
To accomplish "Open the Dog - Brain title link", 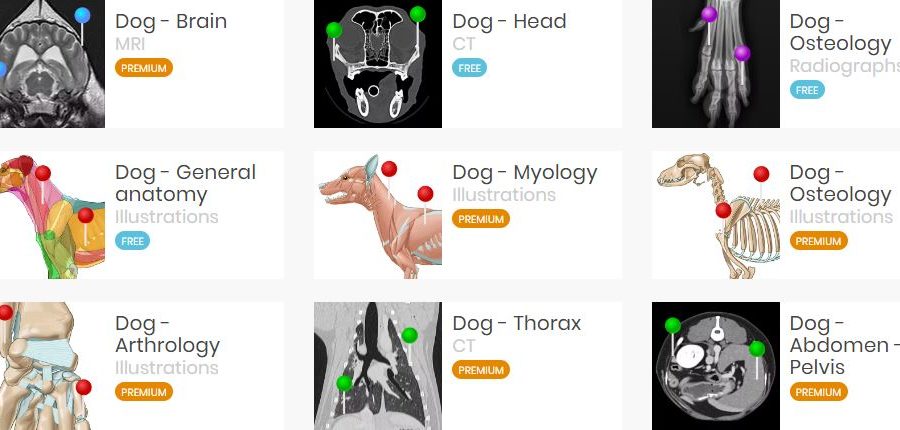I will tap(171, 21).
